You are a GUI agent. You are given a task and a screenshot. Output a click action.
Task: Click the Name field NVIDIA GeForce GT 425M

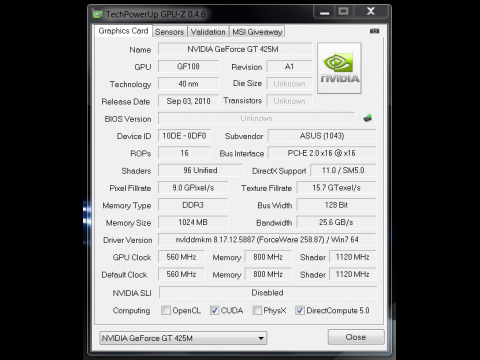[235, 49]
